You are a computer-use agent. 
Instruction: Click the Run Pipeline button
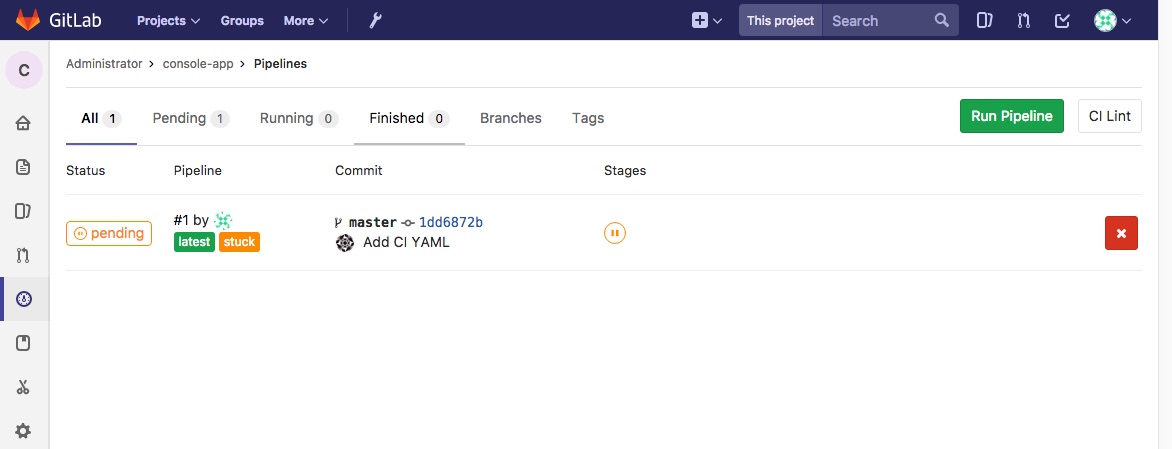pos(1011,116)
